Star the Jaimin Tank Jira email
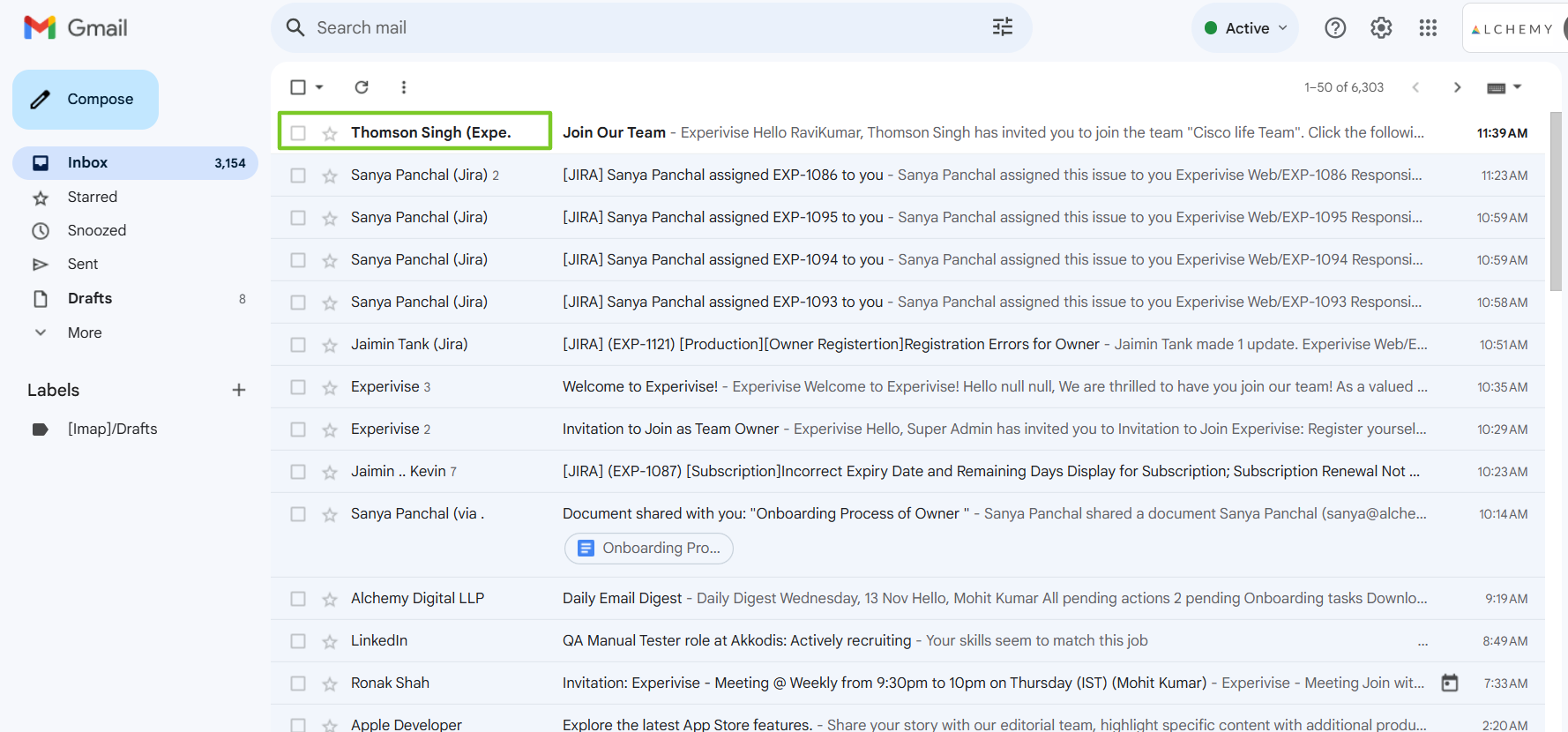 (x=330, y=345)
